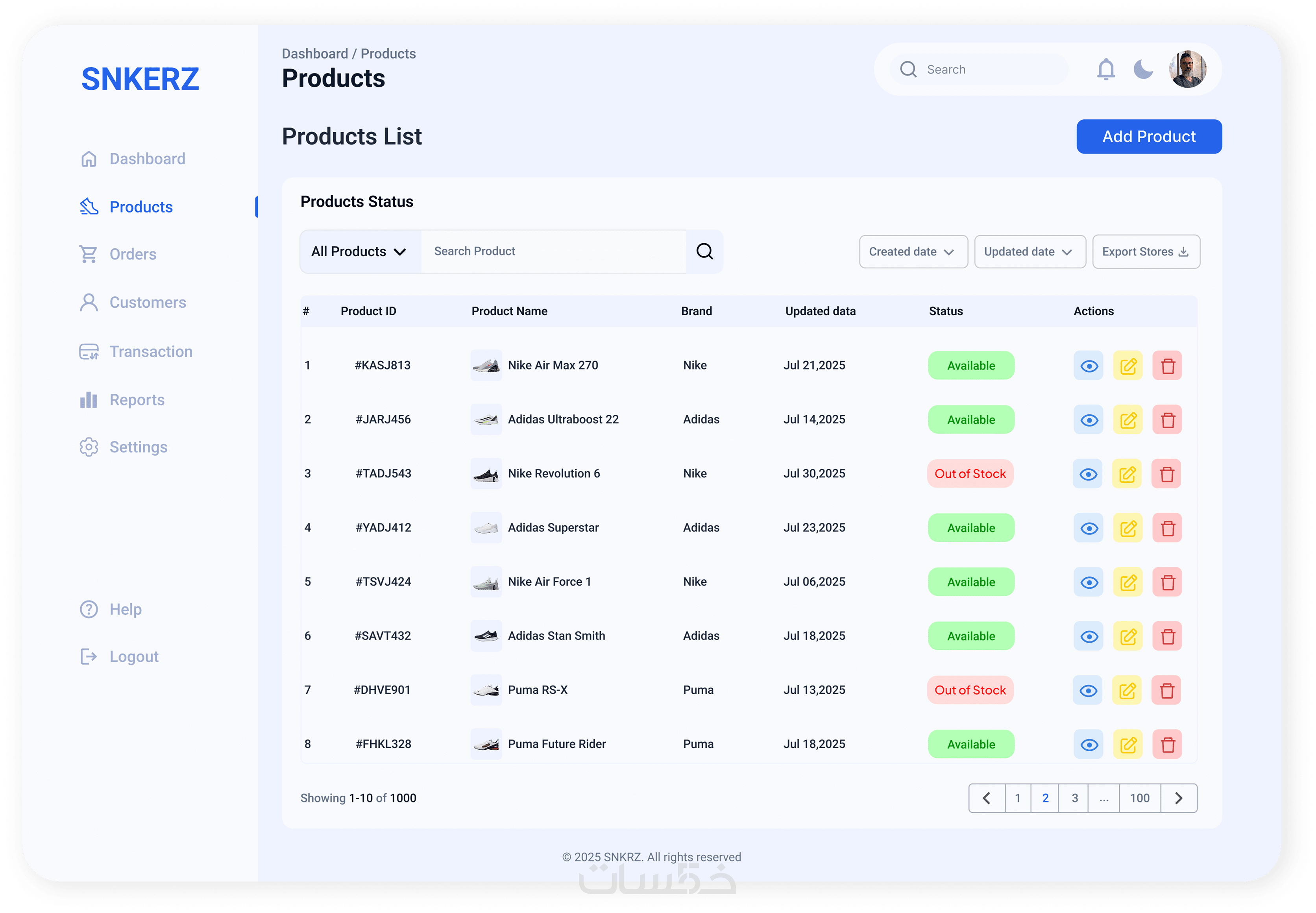Edit the Nike Revolution 6 product
The width and height of the screenshot is (1316, 913).
pos(1127,474)
